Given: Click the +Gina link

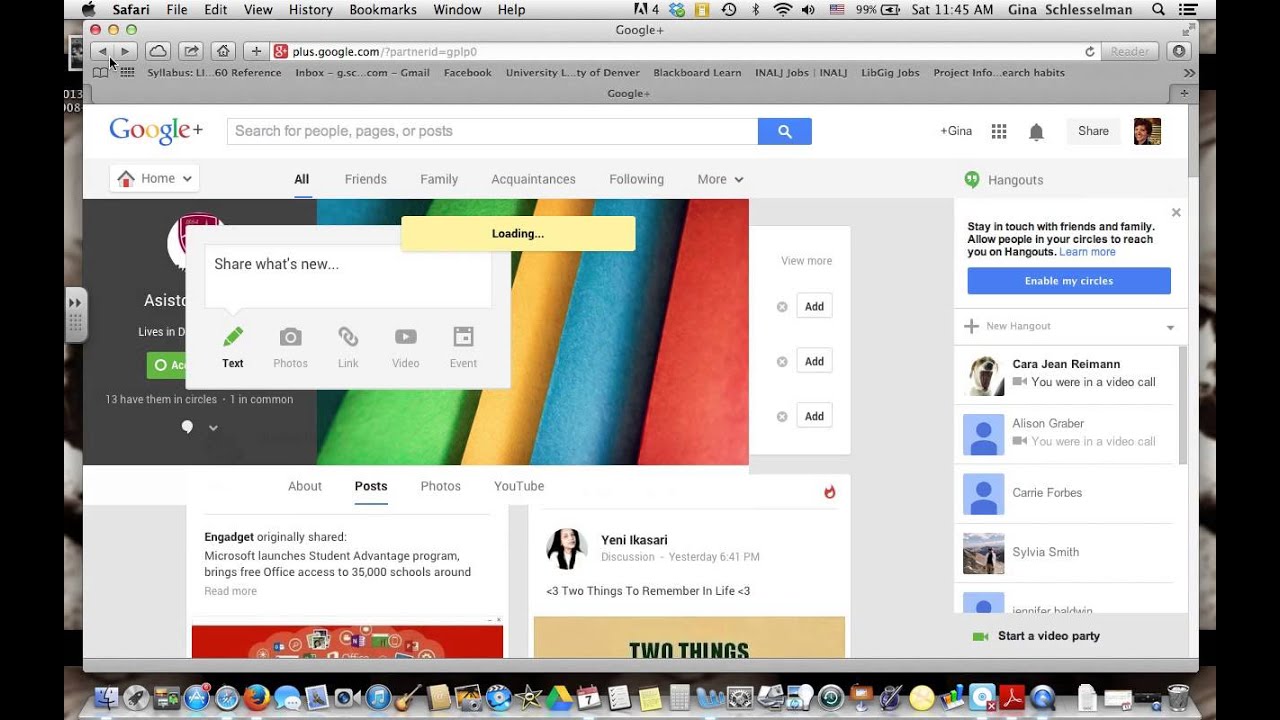Looking at the screenshot, I should (x=956, y=131).
